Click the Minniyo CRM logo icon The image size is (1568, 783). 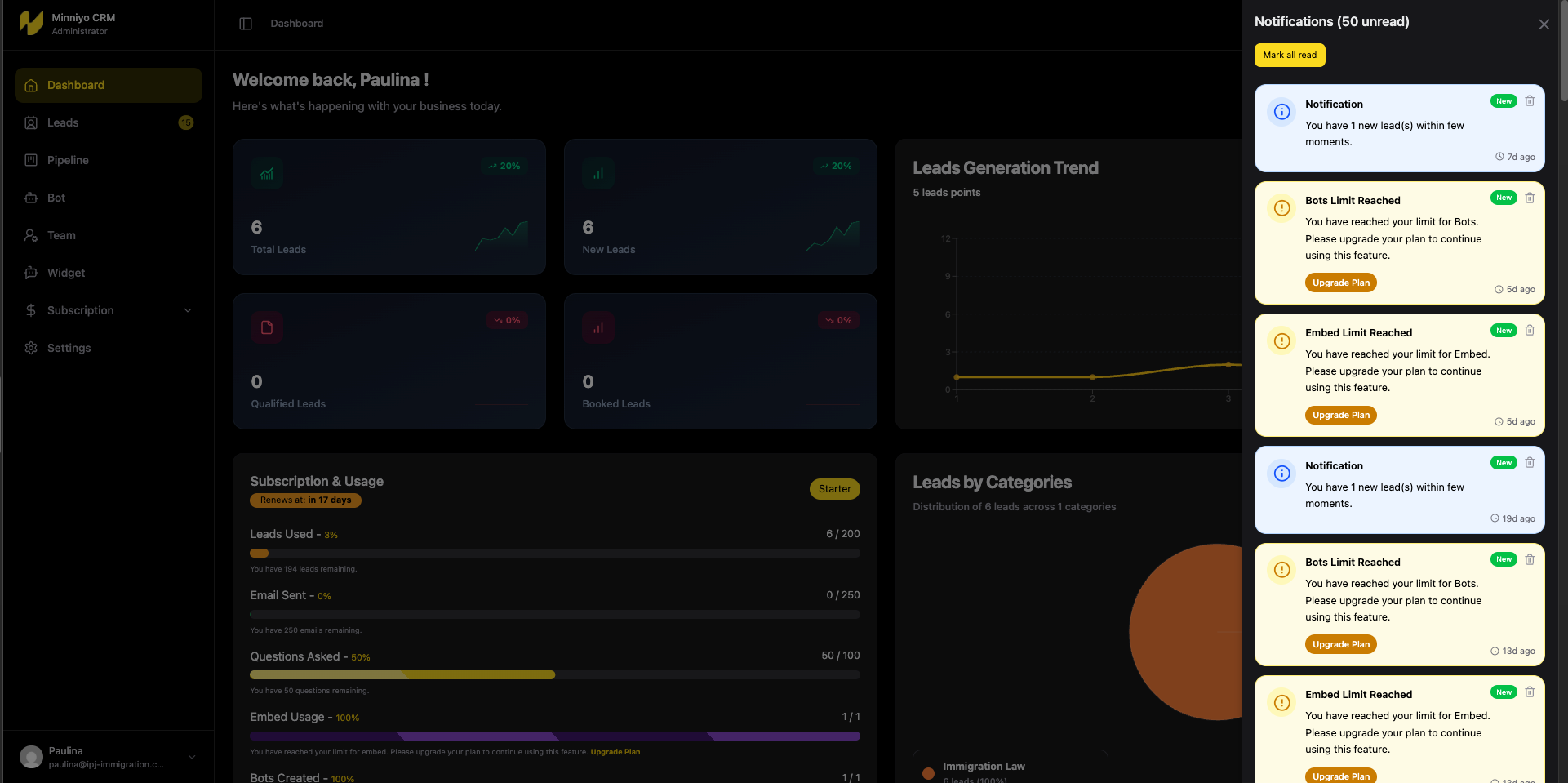[x=31, y=23]
